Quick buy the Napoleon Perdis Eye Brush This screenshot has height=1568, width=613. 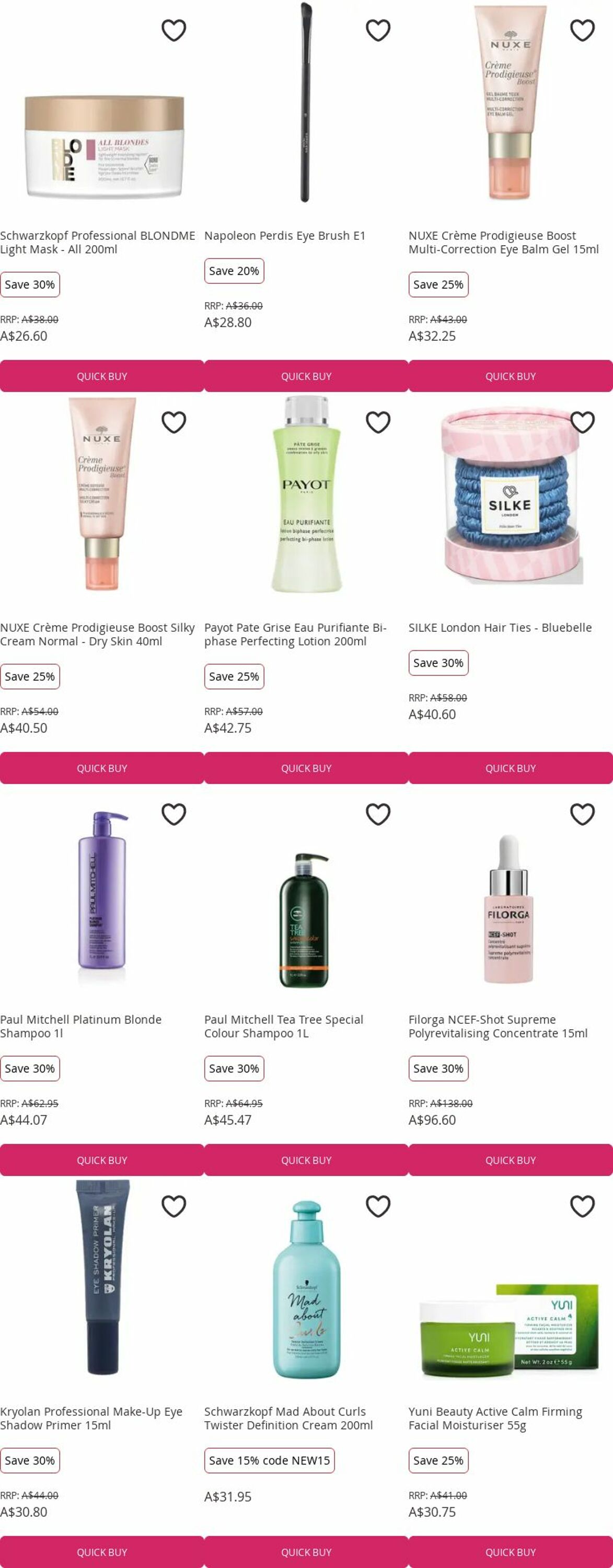point(306,376)
